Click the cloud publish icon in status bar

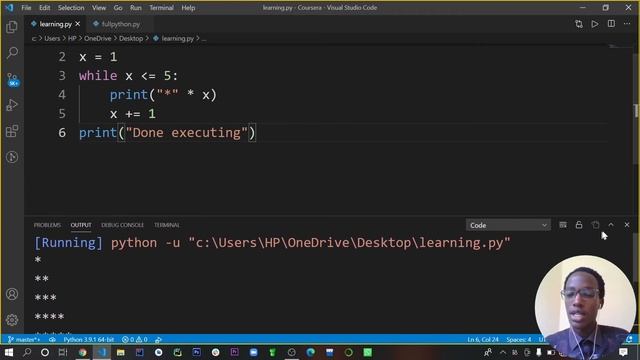click(52, 339)
